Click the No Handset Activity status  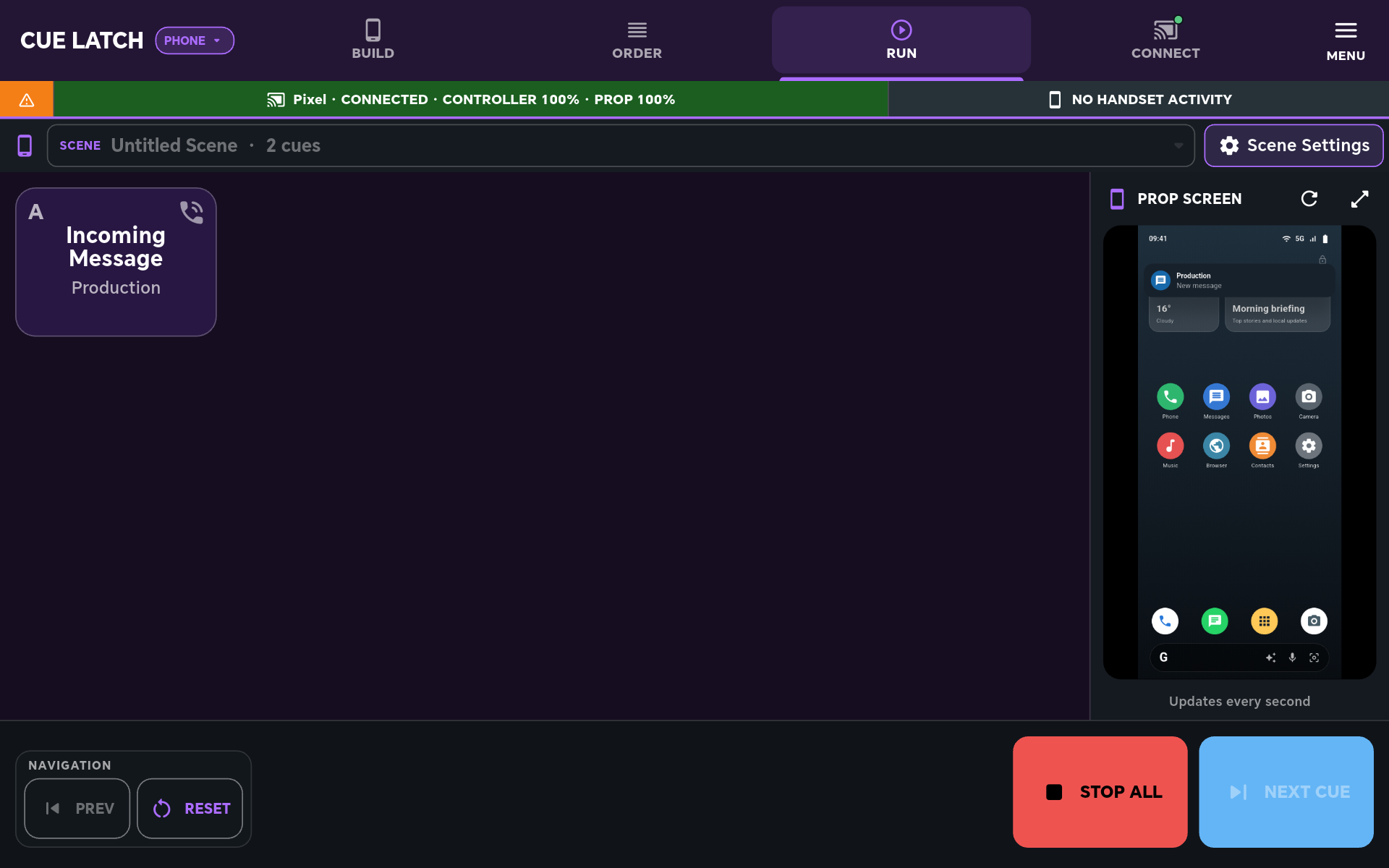tap(1139, 100)
